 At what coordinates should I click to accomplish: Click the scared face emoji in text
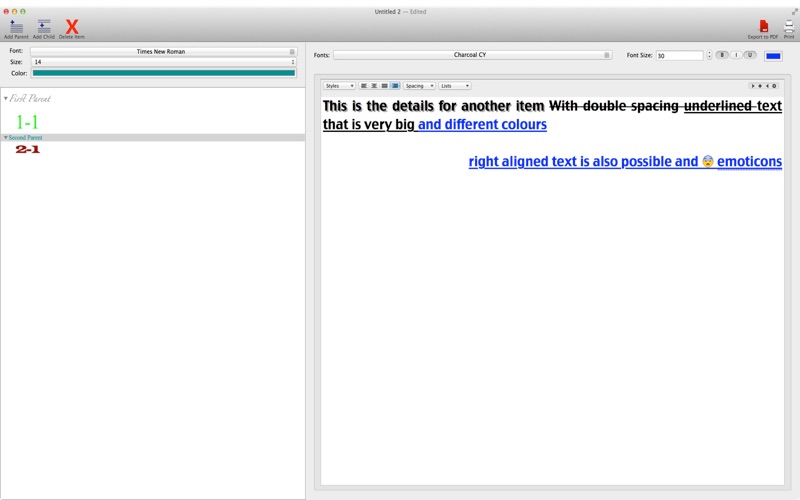tap(708, 161)
